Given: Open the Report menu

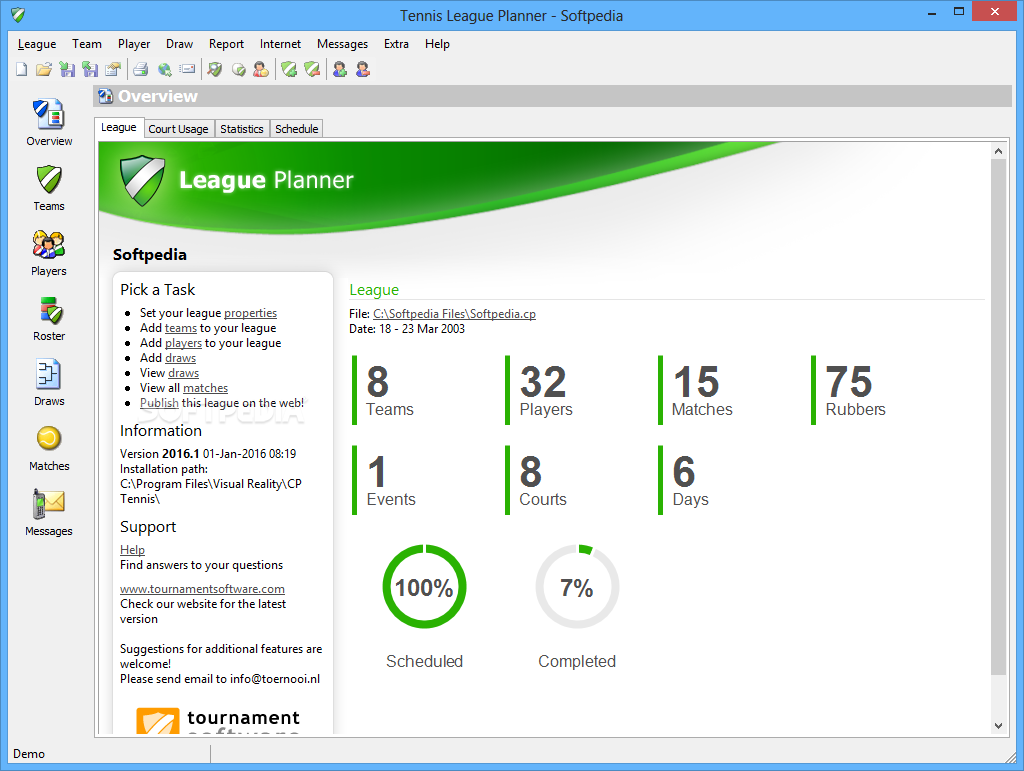Looking at the screenshot, I should (226, 44).
